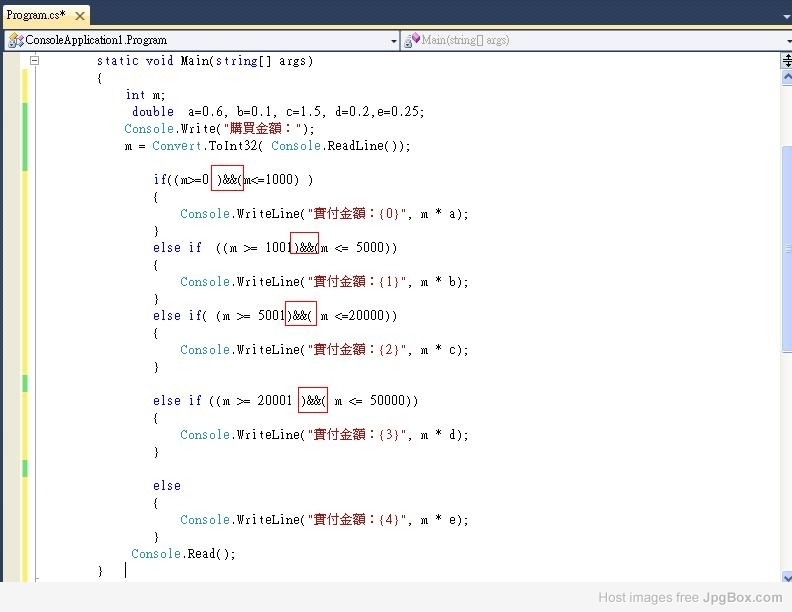Open the JpgBox.com watermark link
The height and width of the screenshot is (612, 792).
(742, 598)
